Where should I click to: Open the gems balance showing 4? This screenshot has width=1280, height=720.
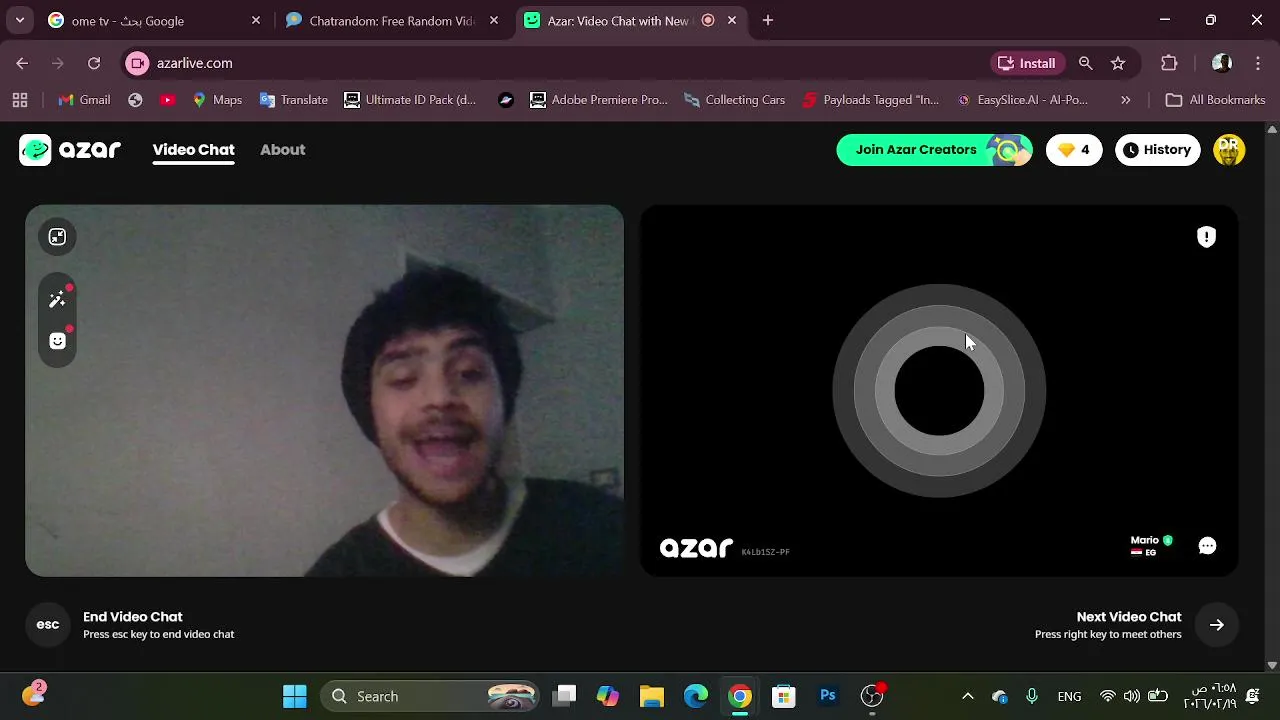tap(1074, 150)
